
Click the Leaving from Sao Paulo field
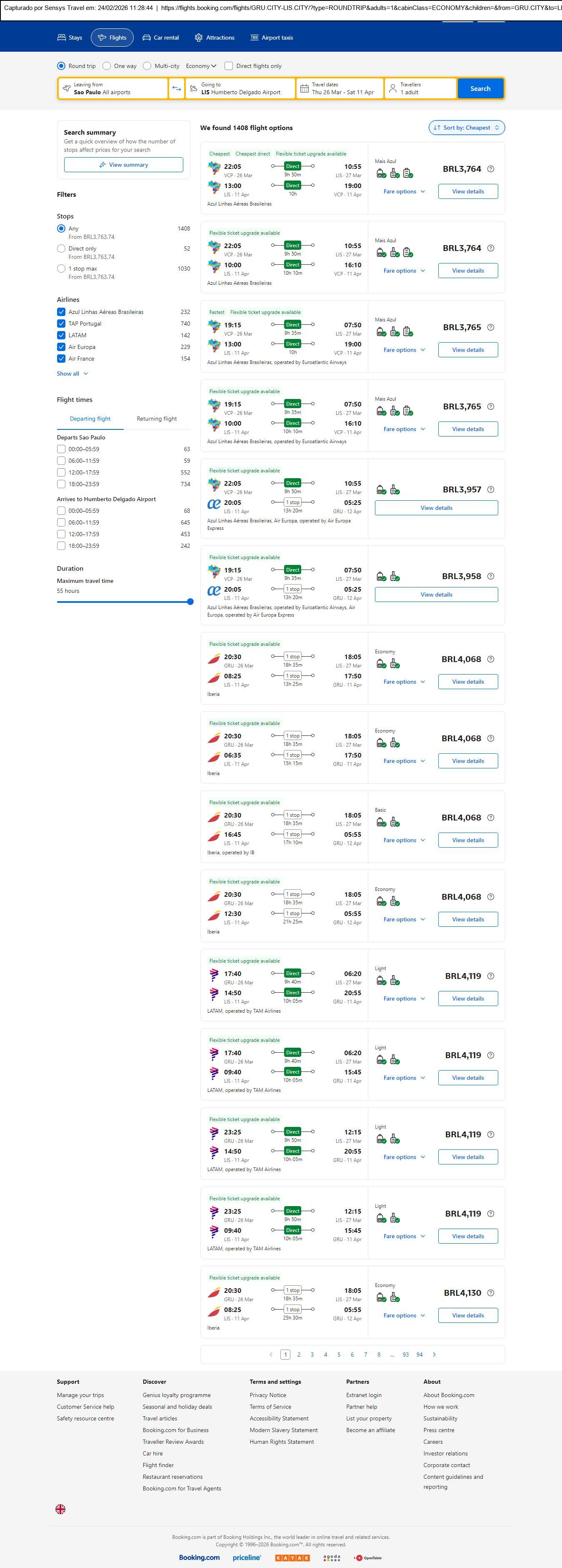coord(113,89)
